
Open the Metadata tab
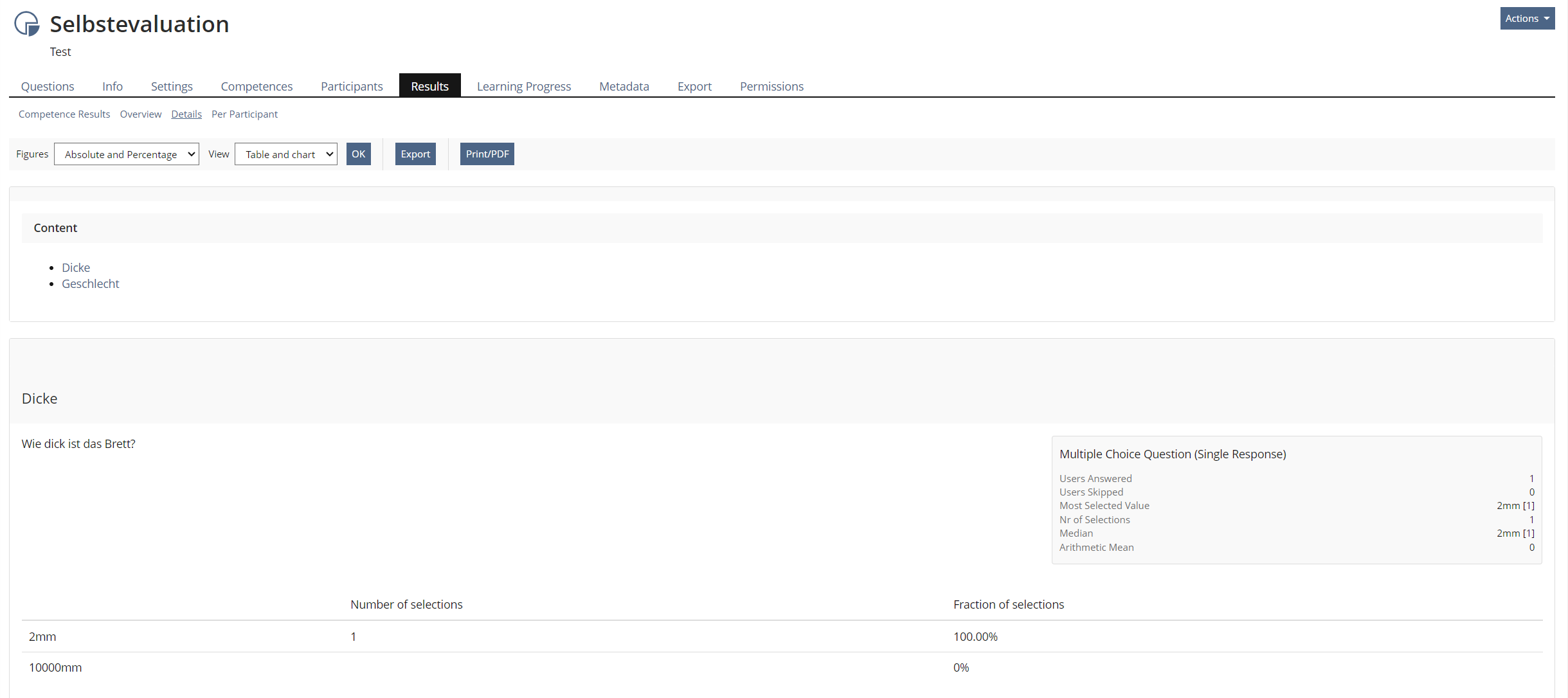point(624,86)
